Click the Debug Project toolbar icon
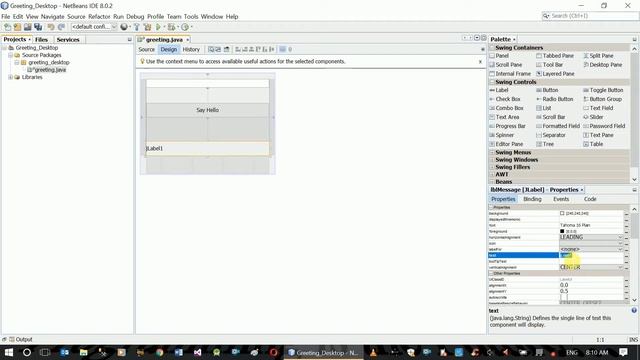The height and width of the screenshot is (360, 640). click(x=171, y=27)
